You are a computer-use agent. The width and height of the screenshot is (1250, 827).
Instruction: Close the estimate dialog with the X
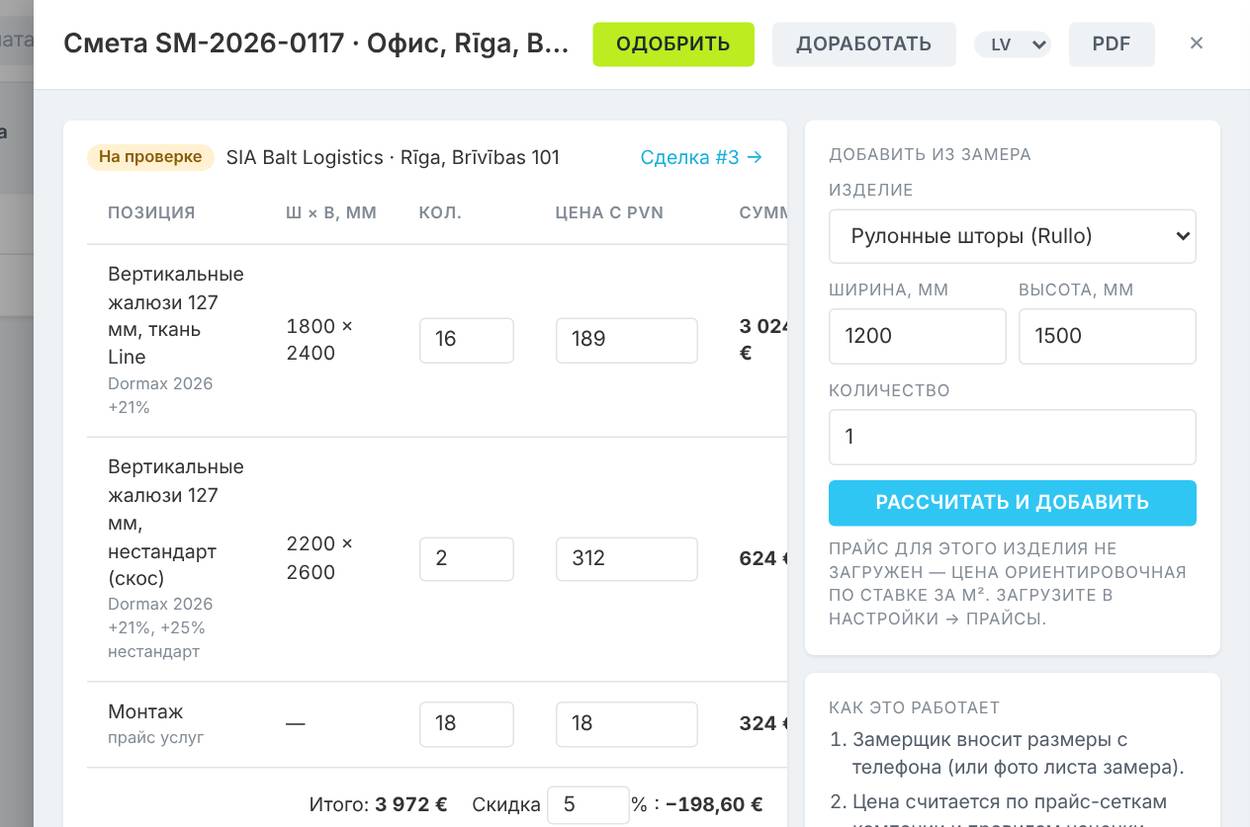pos(1196,43)
